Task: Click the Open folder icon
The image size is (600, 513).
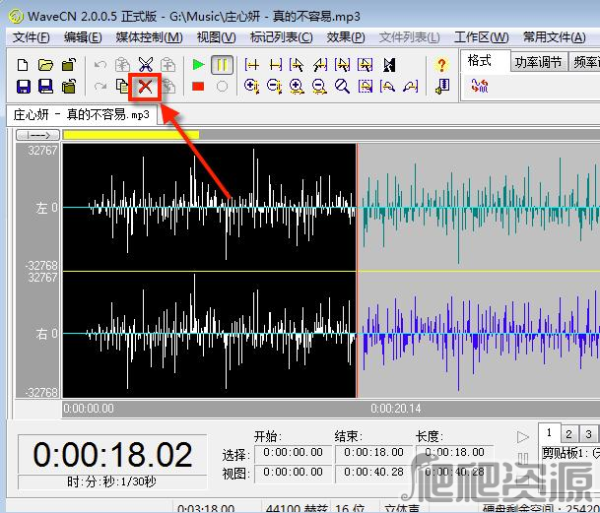Action: tap(45, 65)
